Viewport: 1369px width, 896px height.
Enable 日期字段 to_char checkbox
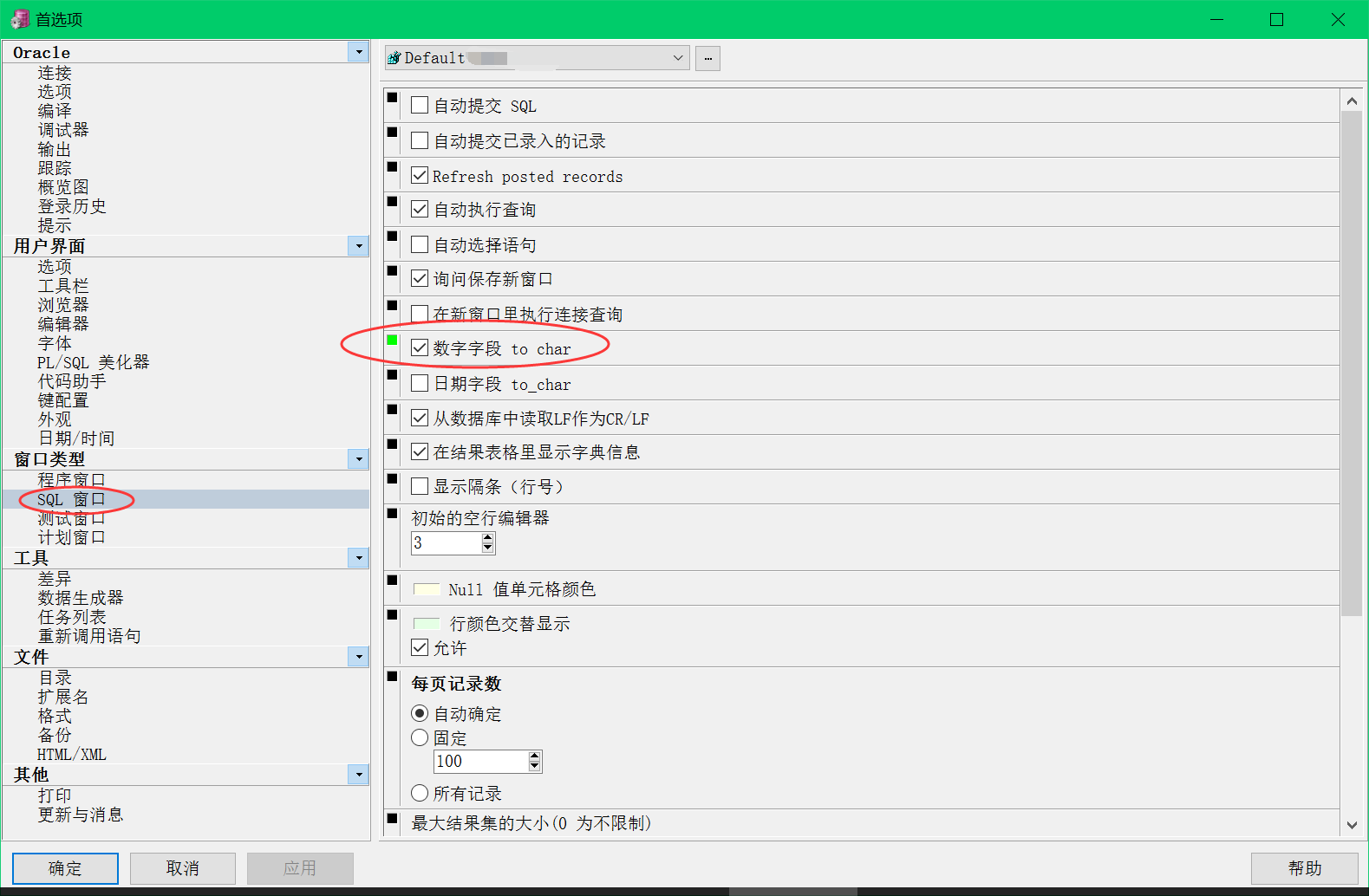click(x=420, y=382)
